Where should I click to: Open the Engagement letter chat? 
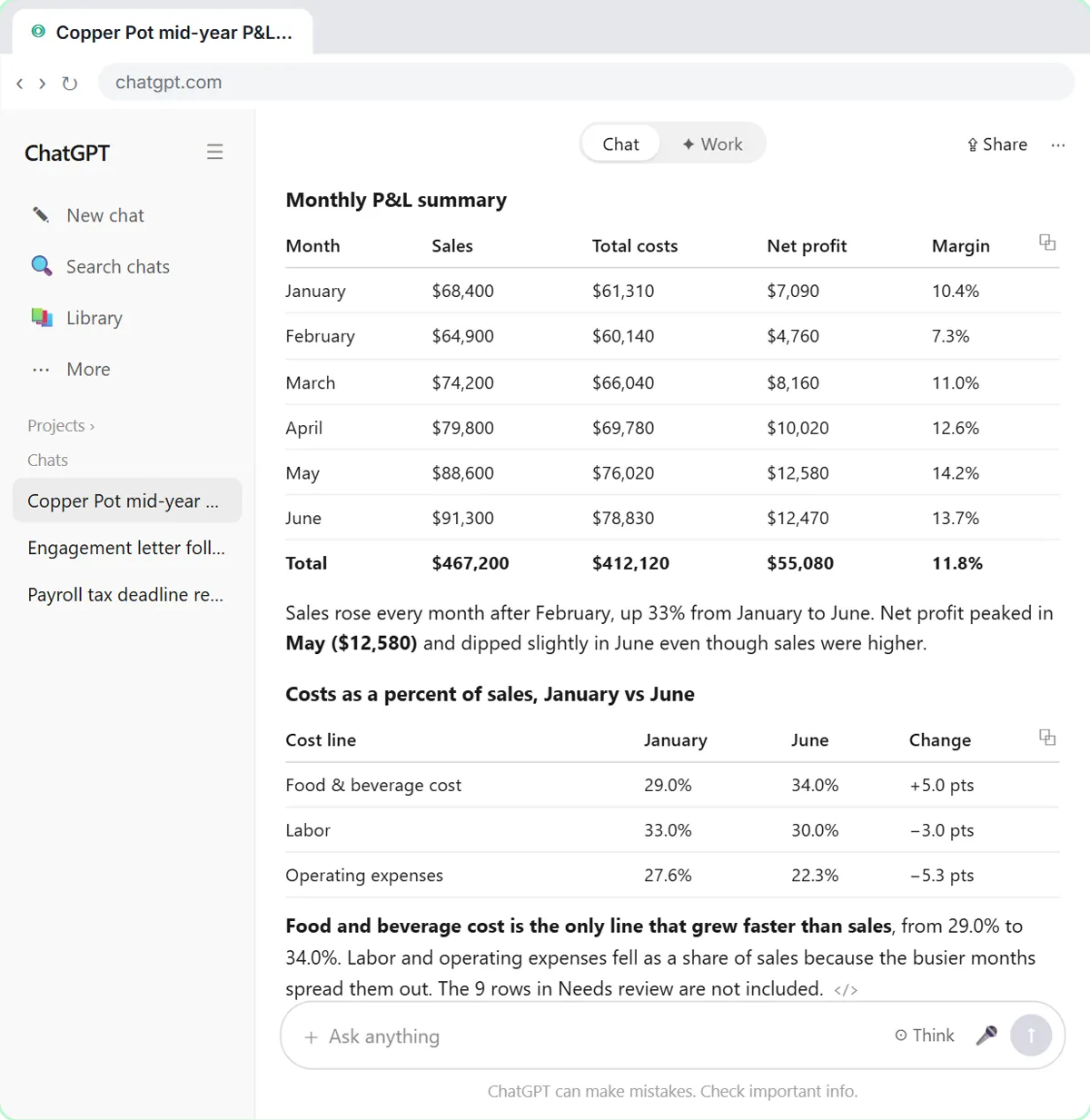127,548
